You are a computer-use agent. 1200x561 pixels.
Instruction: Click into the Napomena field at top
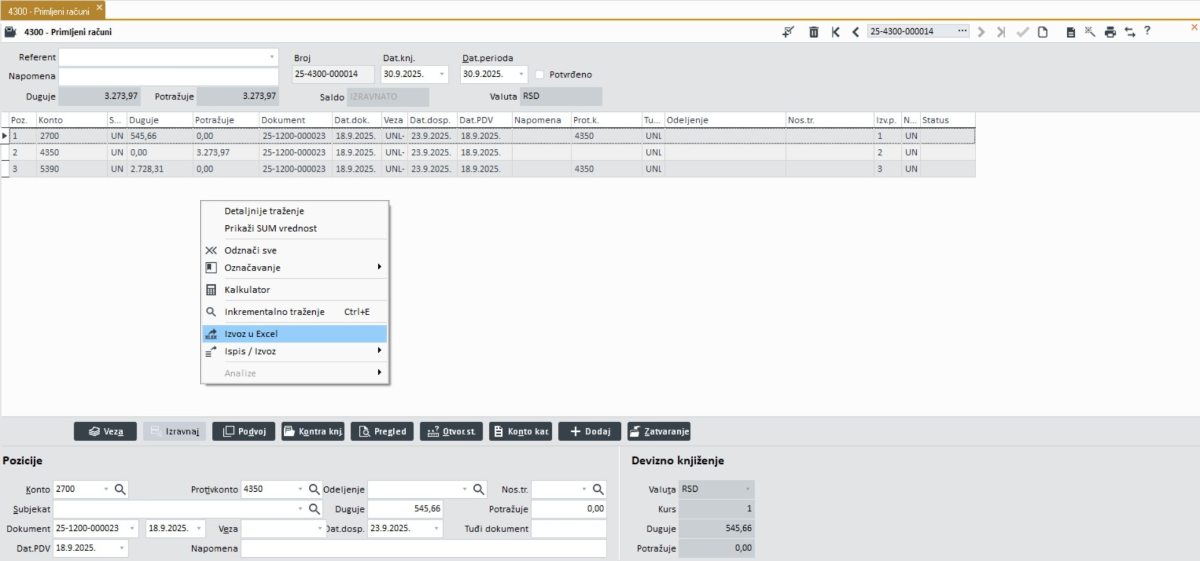tap(168, 76)
